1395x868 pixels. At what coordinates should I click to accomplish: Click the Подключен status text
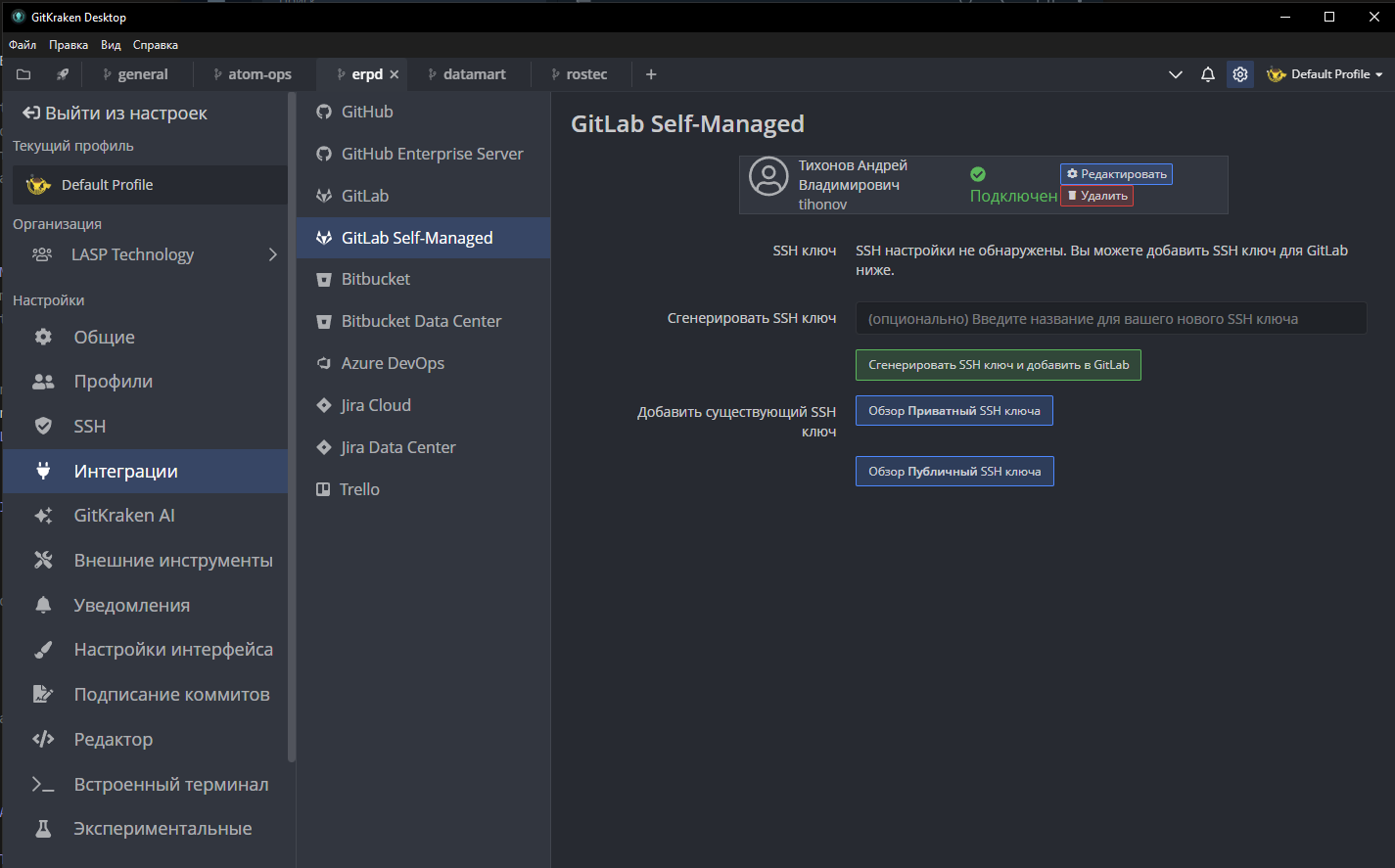point(1013,196)
